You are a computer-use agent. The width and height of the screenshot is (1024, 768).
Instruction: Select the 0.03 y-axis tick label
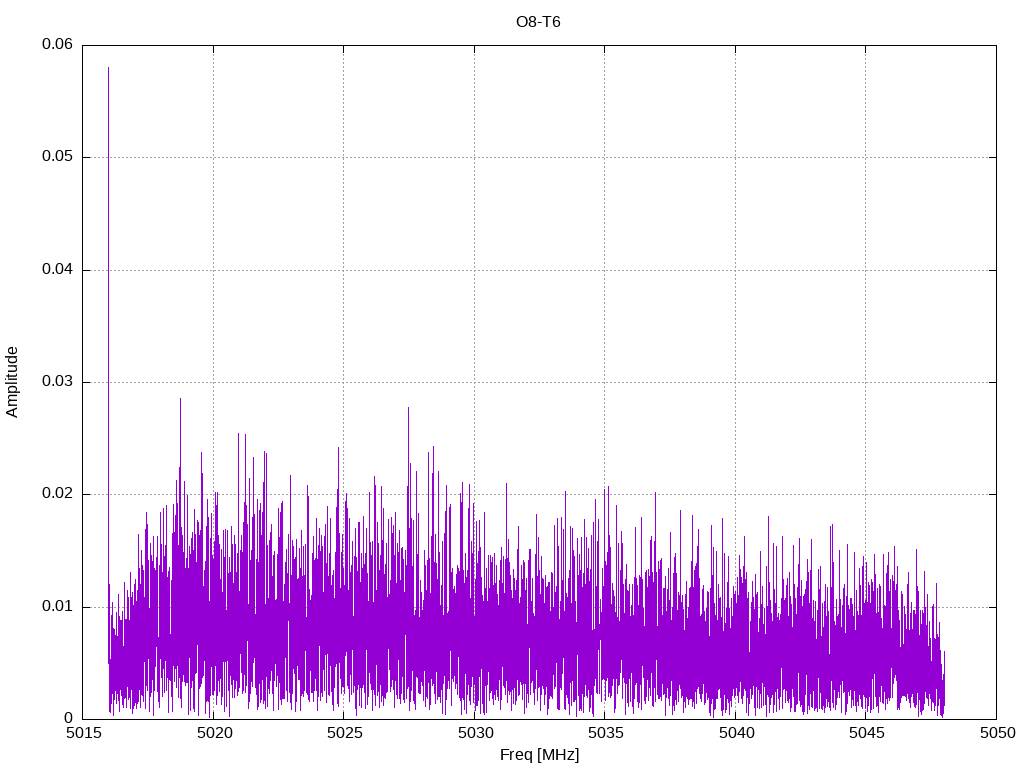(57, 382)
